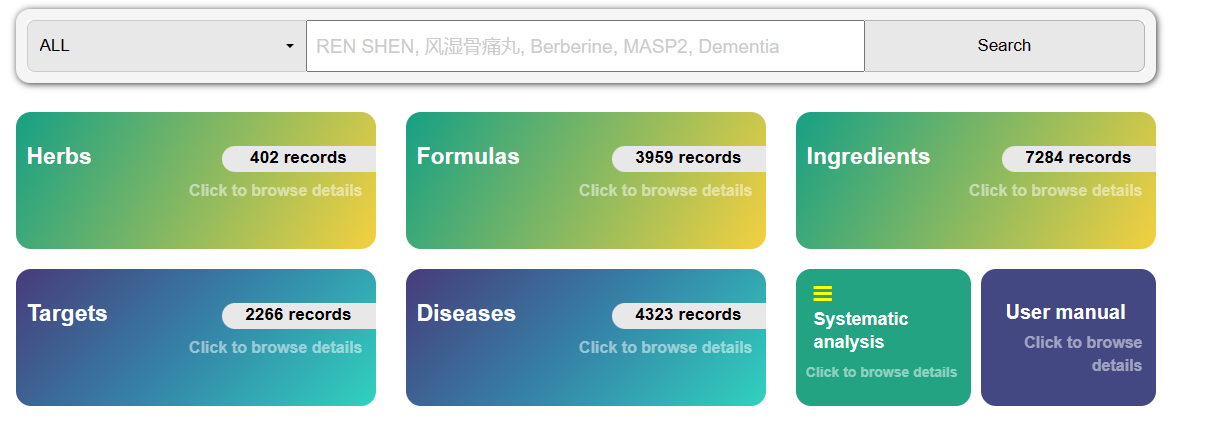Open the User manual title
Image resolution: width=1214 pixels, height=434 pixels.
pos(1065,312)
